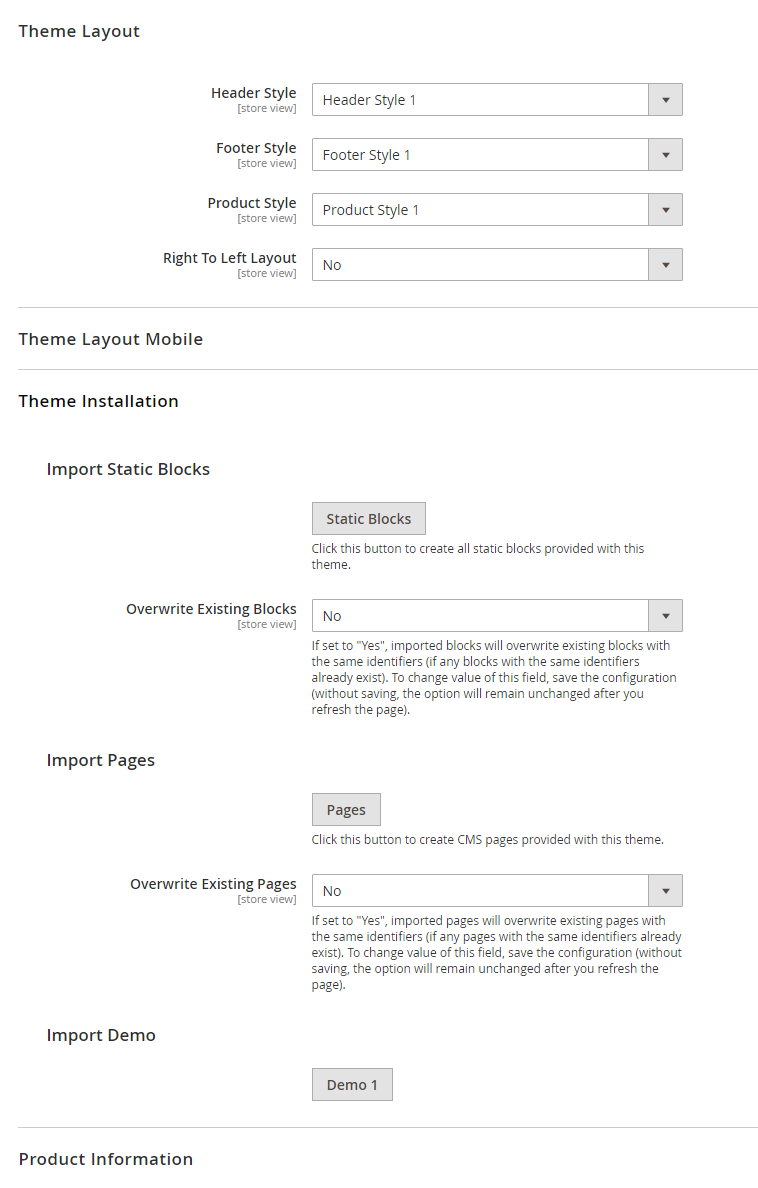Open the Header Style dropdown
The image size is (758, 1188).
(480, 100)
